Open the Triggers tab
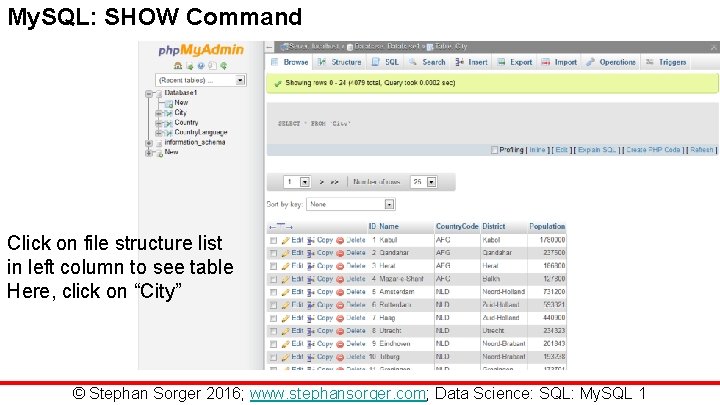This screenshot has width=720, height=405. click(666, 62)
